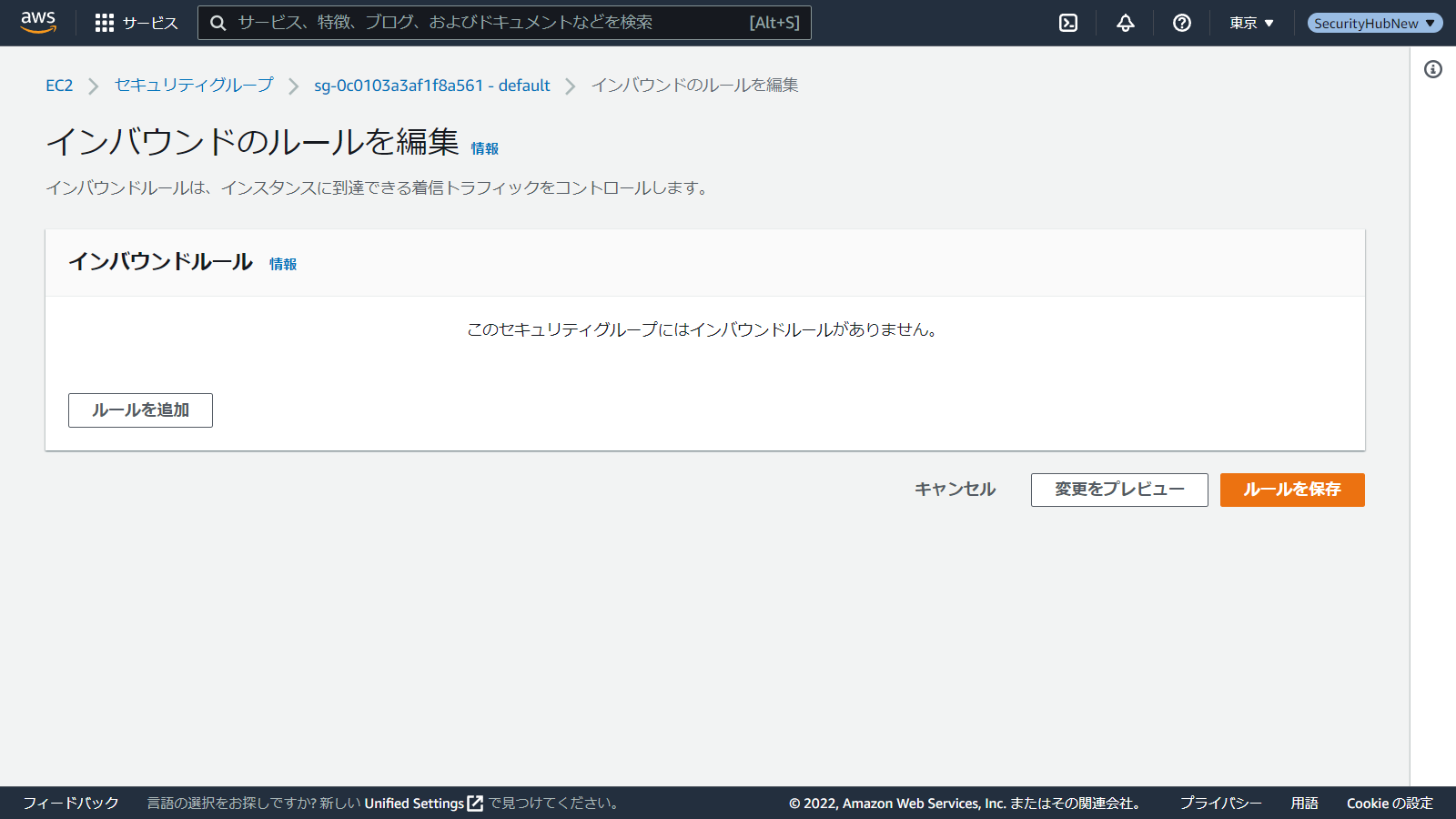Launch CloudShell from the top bar
1456x819 pixels.
coord(1068,23)
